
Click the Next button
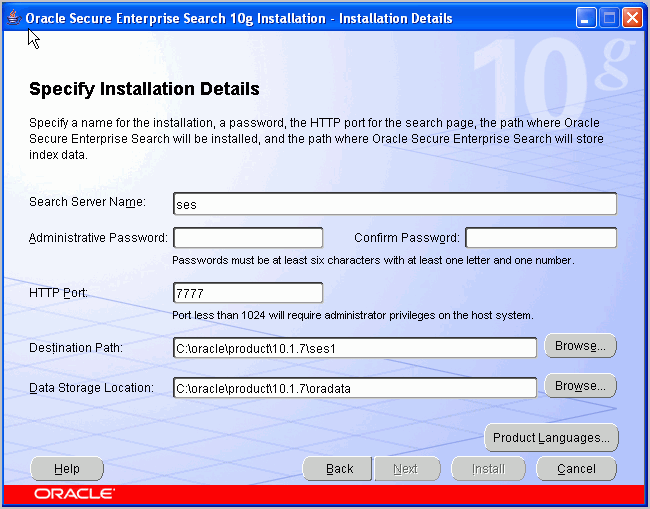tap(407, 469)
